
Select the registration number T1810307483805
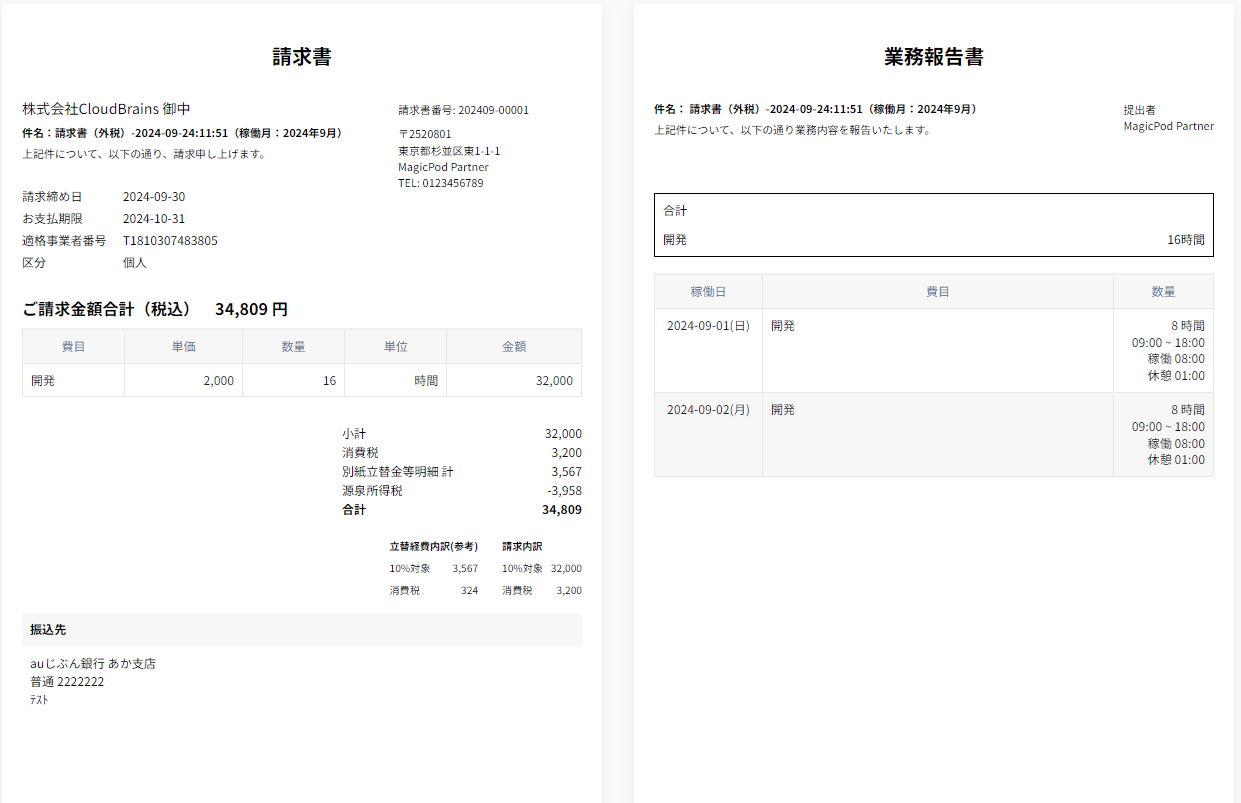click(x=170, y=241)
